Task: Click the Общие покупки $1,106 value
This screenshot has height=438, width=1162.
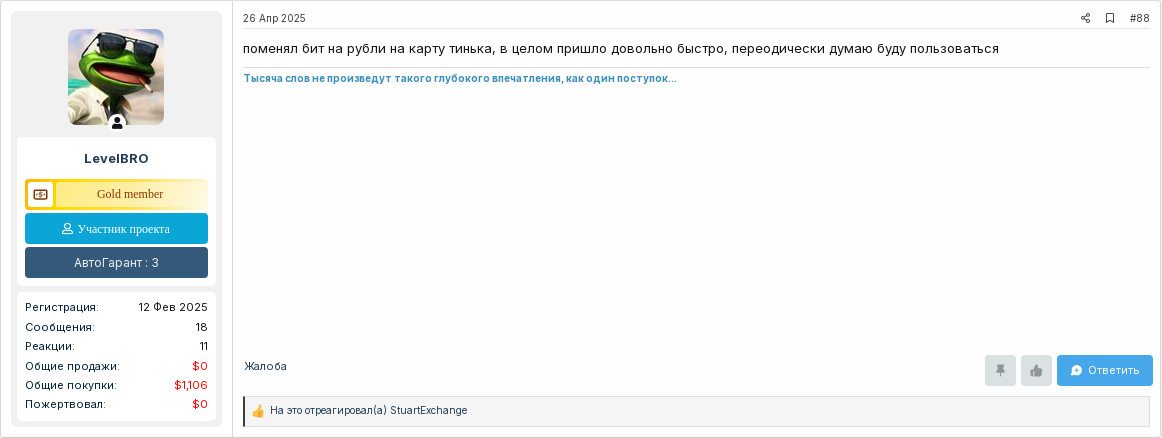Action: tap(190, 385)
